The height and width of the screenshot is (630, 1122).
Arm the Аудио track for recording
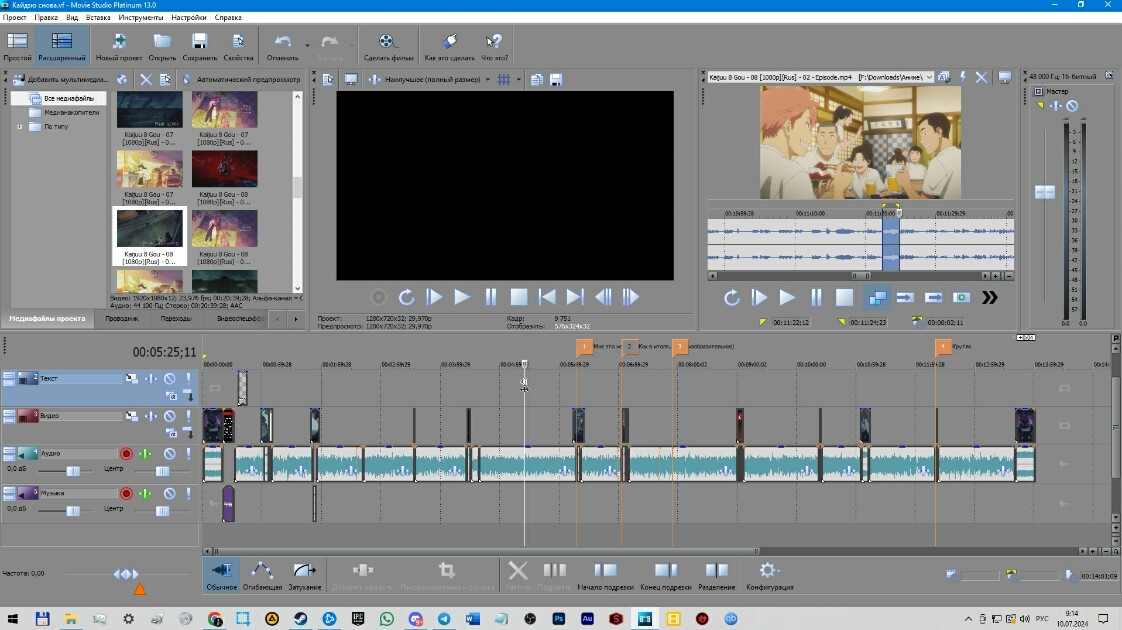126,453
